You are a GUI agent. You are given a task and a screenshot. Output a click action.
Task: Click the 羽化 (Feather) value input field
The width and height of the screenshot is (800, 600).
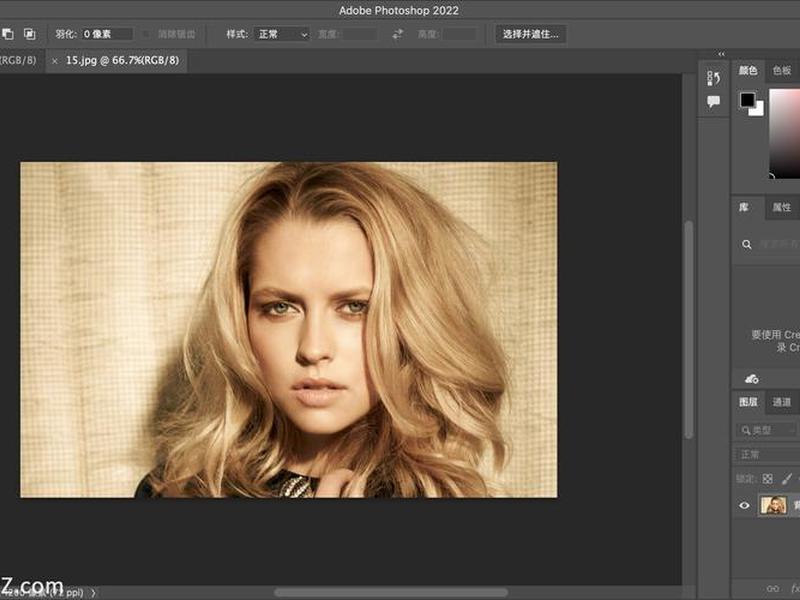pos(108,34)
